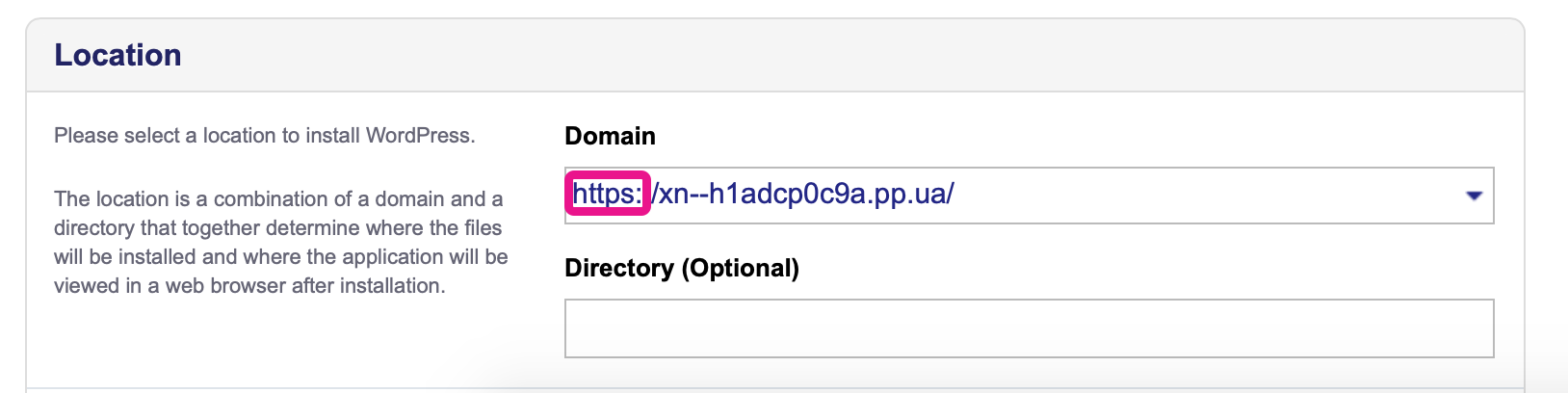Open the Domain combo box
1568x393 pixels.
coord(1059,196)
